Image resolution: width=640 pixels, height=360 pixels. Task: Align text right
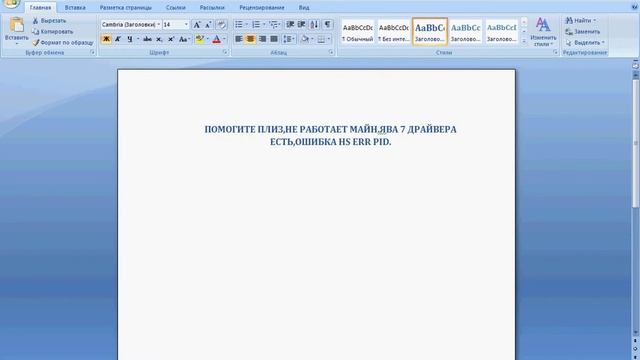(x=262, y=39)
